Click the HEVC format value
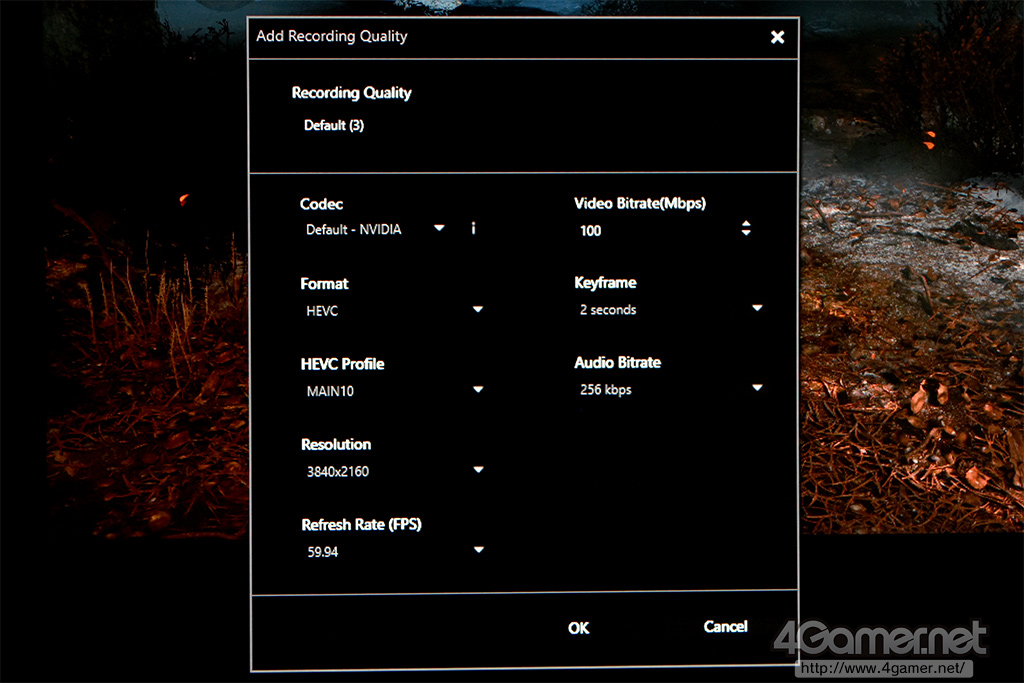Image resolution: width=1024 pixels, height=683 pixels. coord(322,311)
